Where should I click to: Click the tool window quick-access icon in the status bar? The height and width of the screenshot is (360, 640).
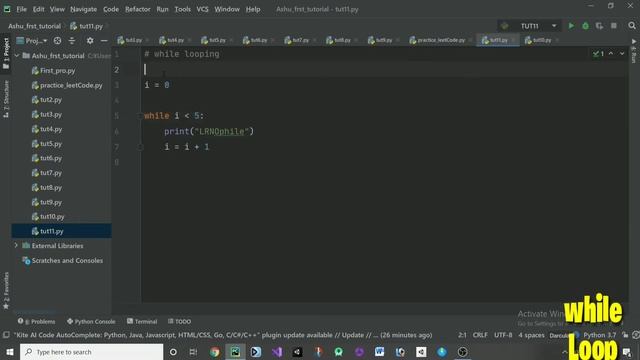[6, 335]
